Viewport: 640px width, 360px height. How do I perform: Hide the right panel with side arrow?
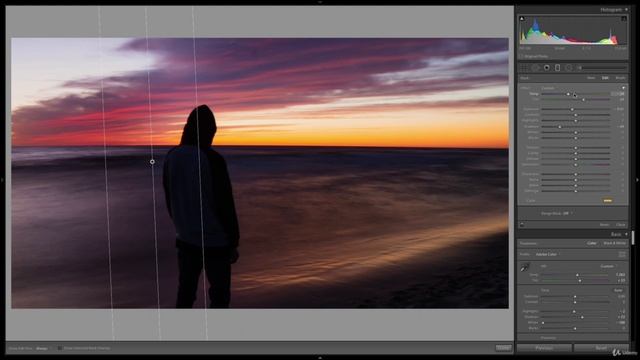637,180
